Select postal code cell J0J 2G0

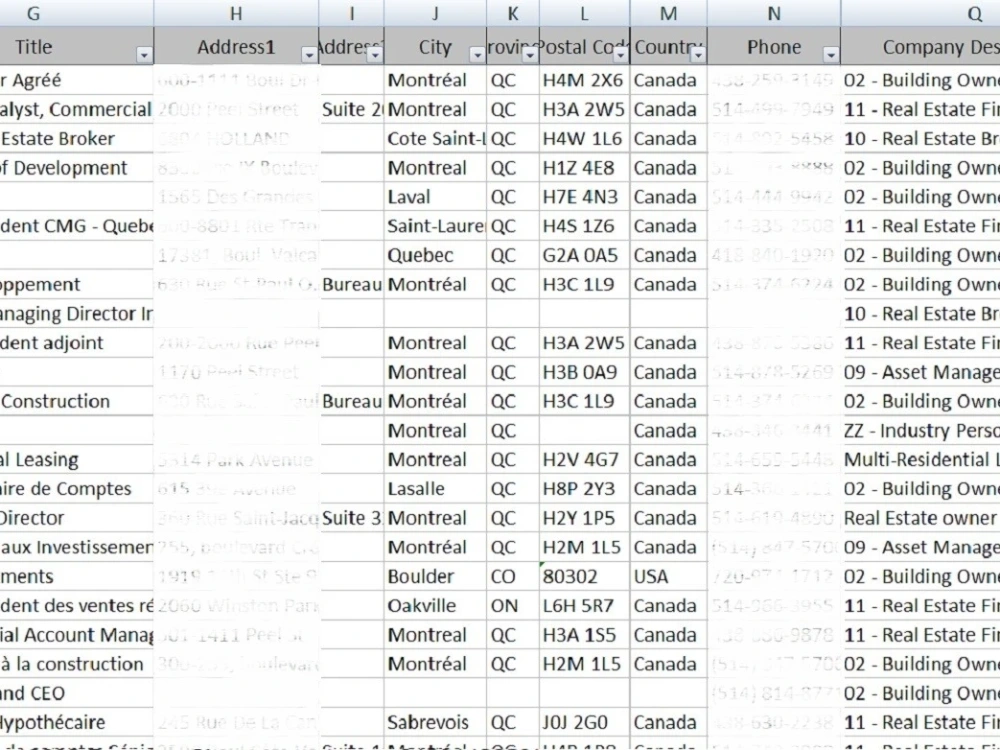[x=585, y=723]
